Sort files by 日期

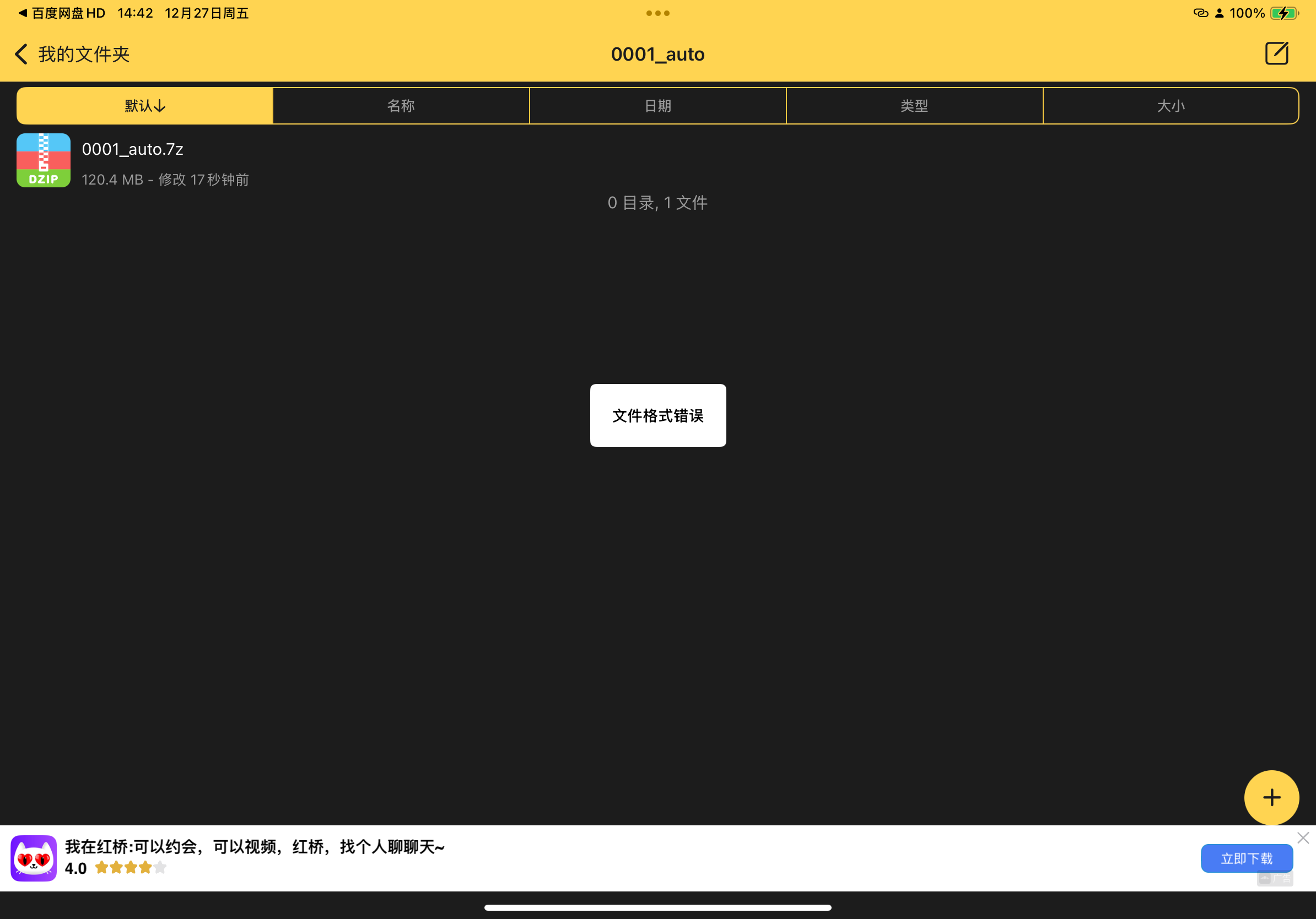[657, 105]
